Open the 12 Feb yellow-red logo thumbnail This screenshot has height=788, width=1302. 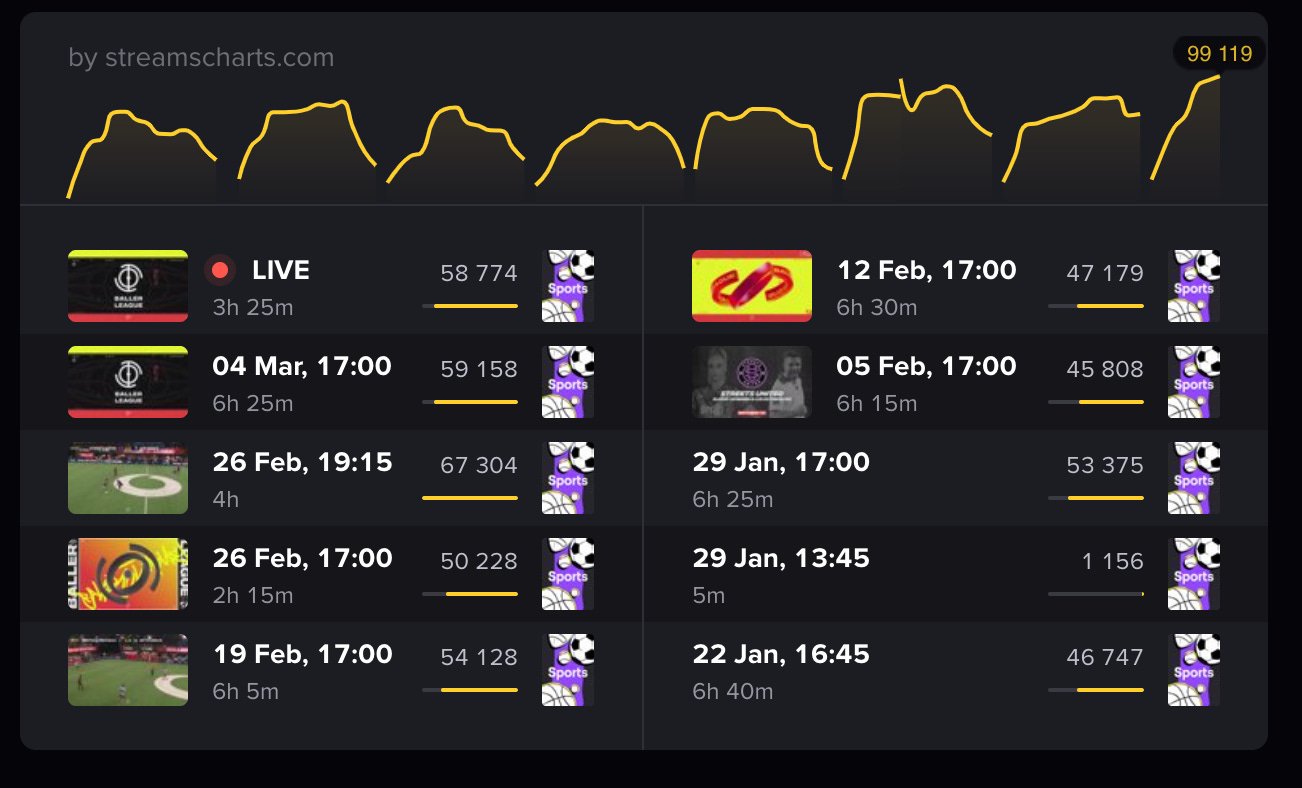point(752,286)
